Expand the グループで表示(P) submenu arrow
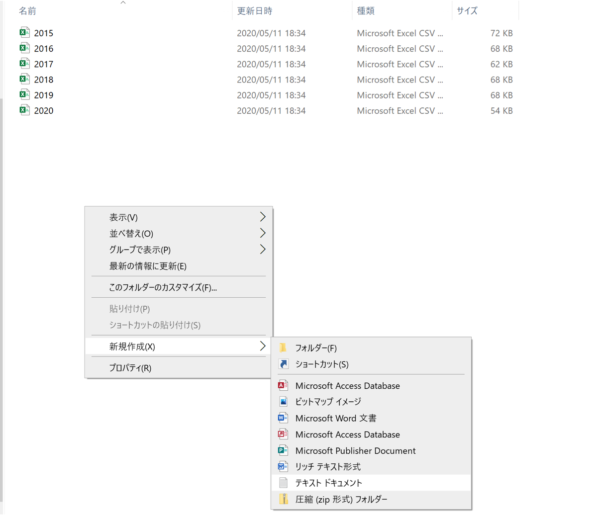The image size is (596, 520). [x=263, y=249]
